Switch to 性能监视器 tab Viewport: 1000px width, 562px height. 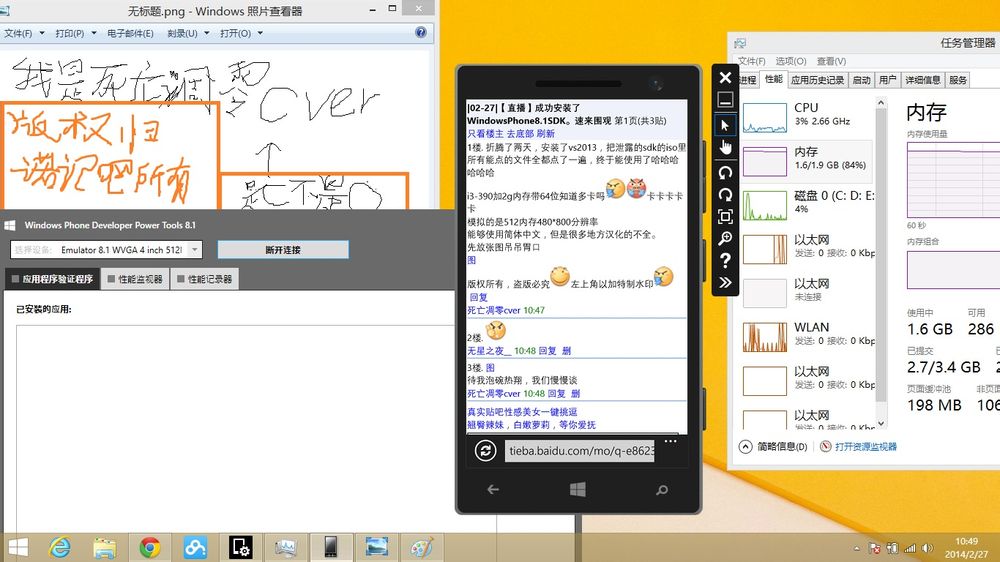pos(135,279)
